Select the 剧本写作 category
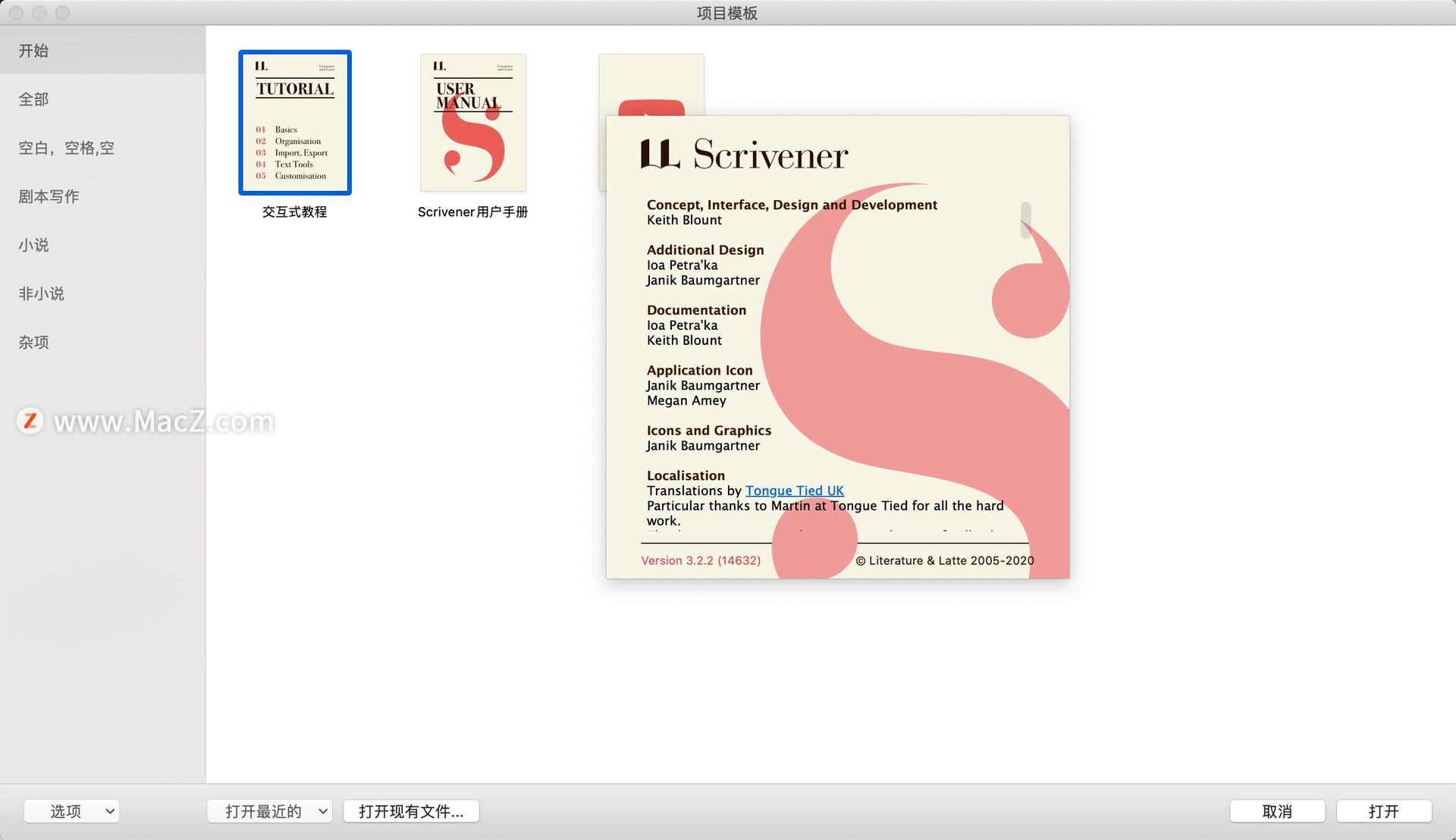The height and width of the screenshot is (840, 1456). [x=102, y=196]
